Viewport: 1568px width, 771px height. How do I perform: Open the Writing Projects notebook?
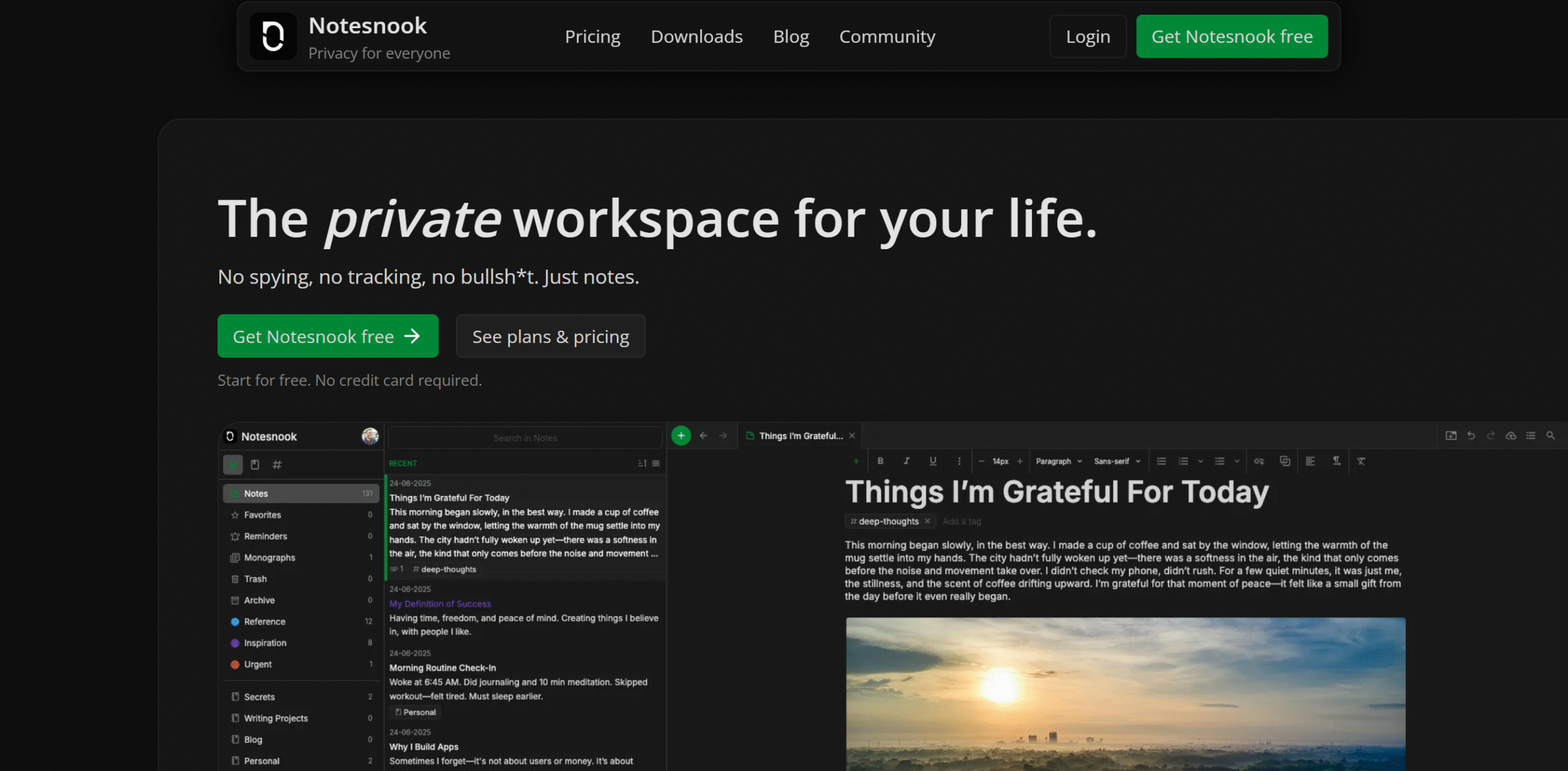tap(301, 718)
